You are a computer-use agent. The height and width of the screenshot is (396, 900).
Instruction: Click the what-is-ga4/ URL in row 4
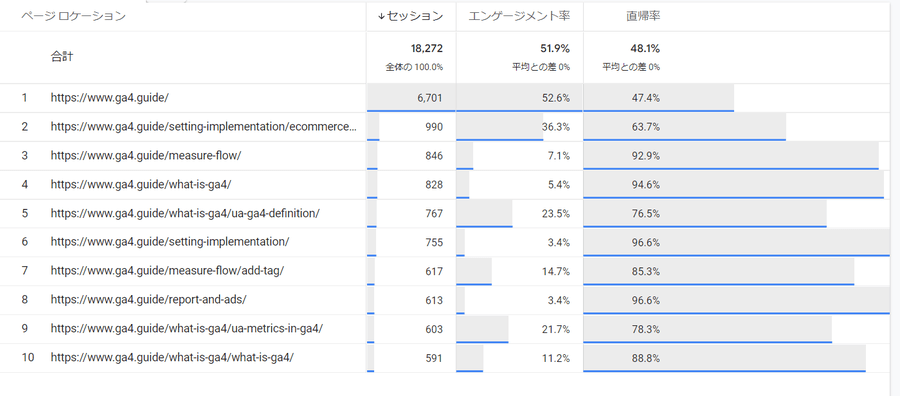tap(141, 184)
